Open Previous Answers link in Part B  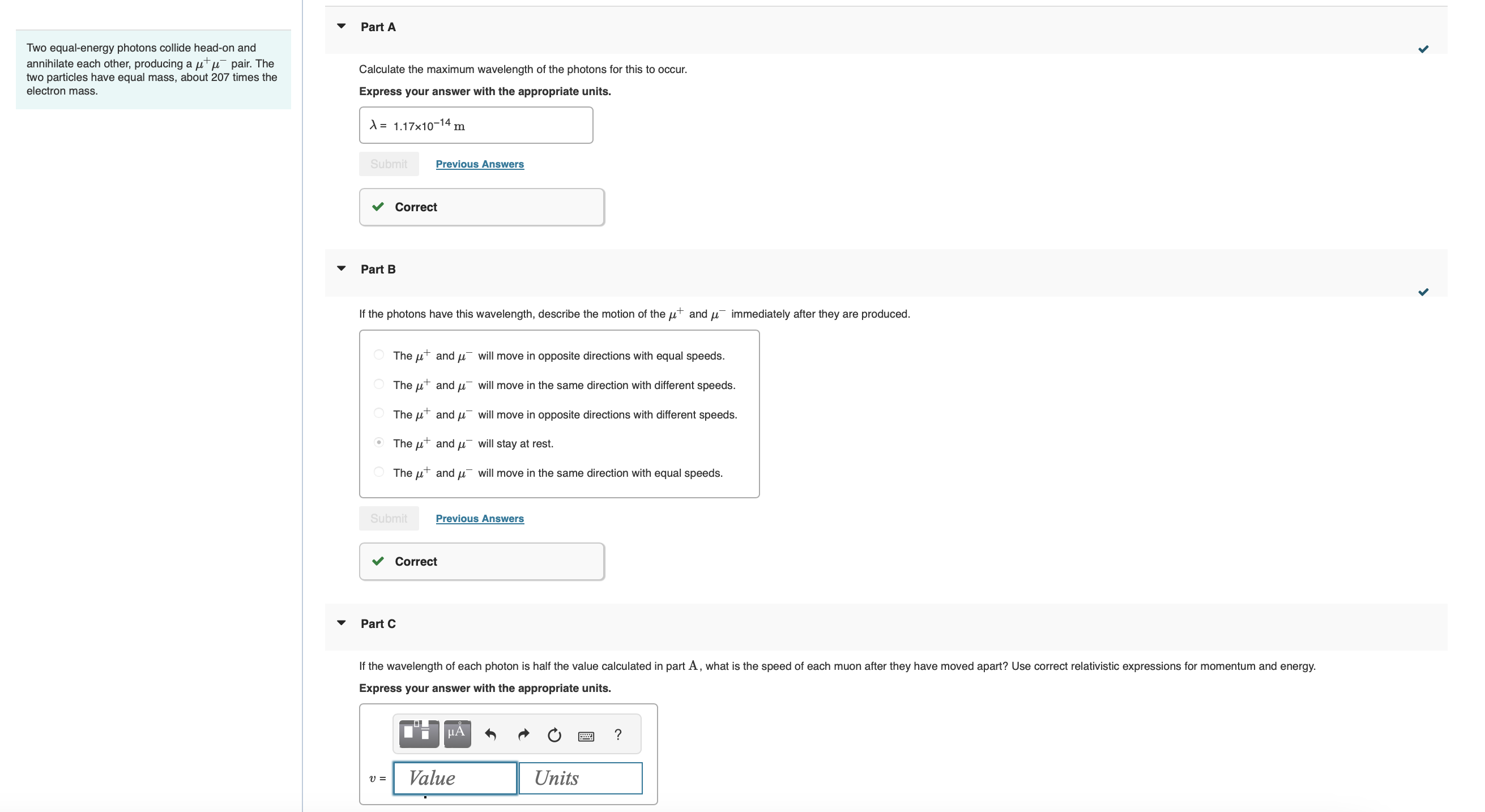[479, 518]
